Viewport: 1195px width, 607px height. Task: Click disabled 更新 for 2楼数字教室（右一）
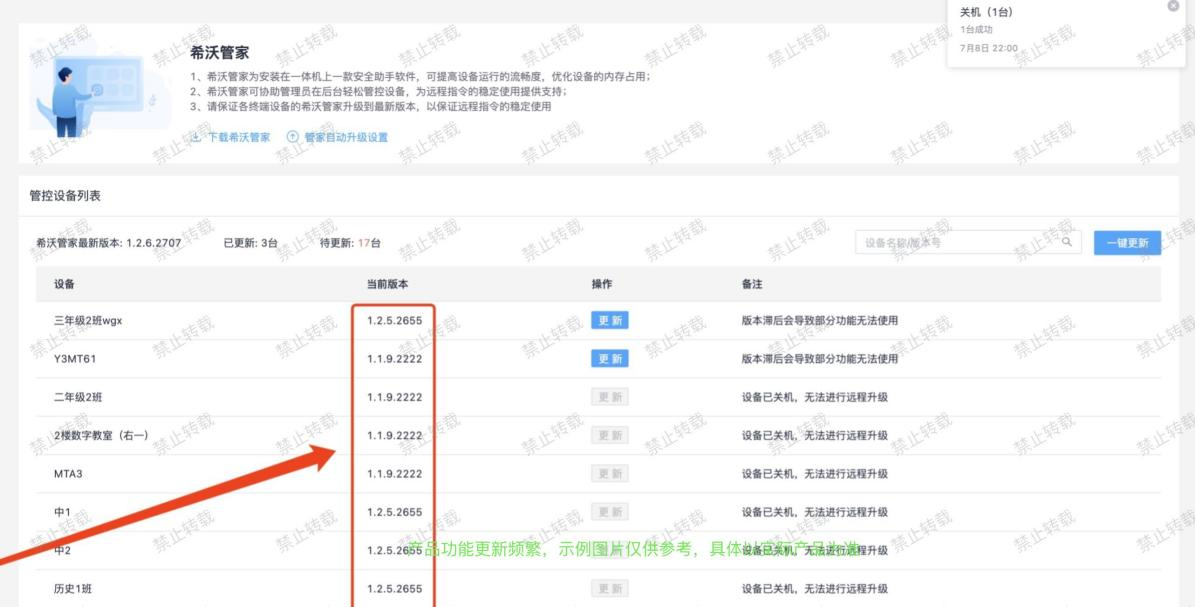click(610, 435)
